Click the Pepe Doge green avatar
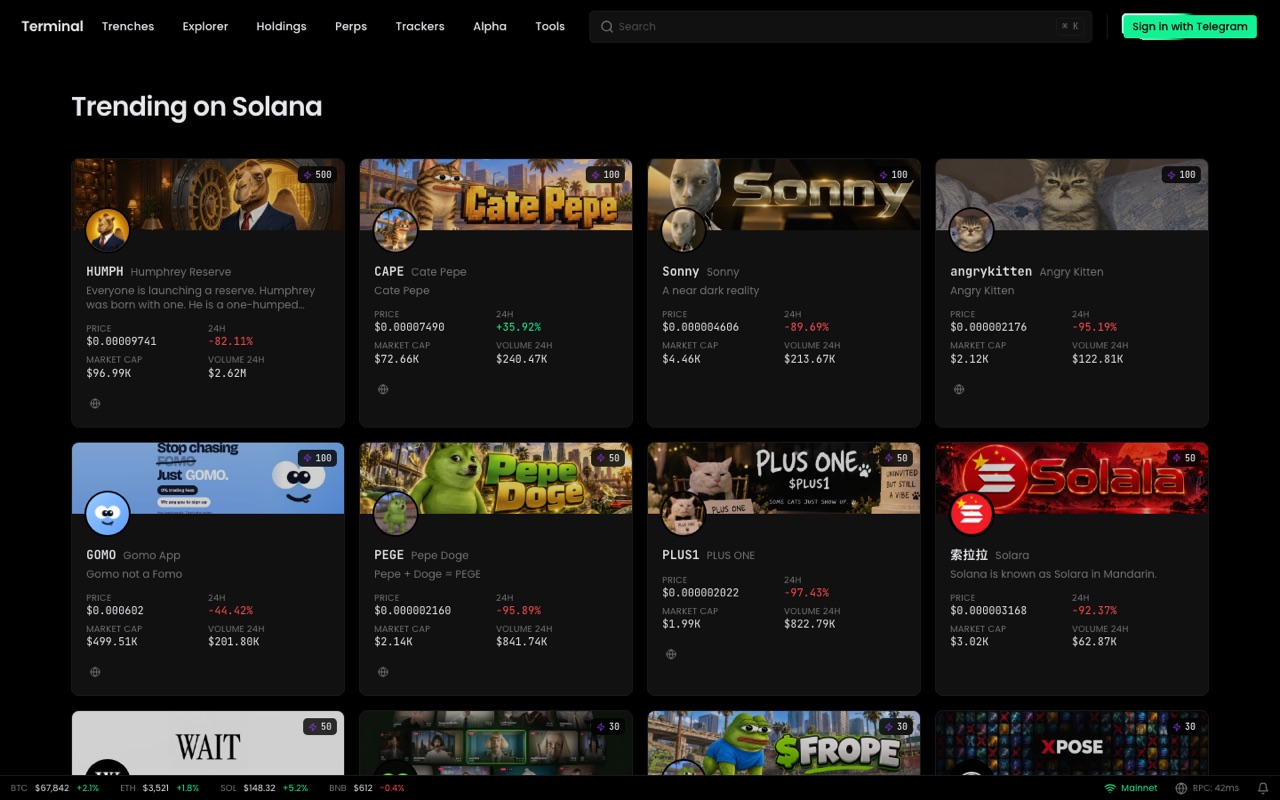Viewport: 1280px width, 800px height. click(x=395, y=514)
